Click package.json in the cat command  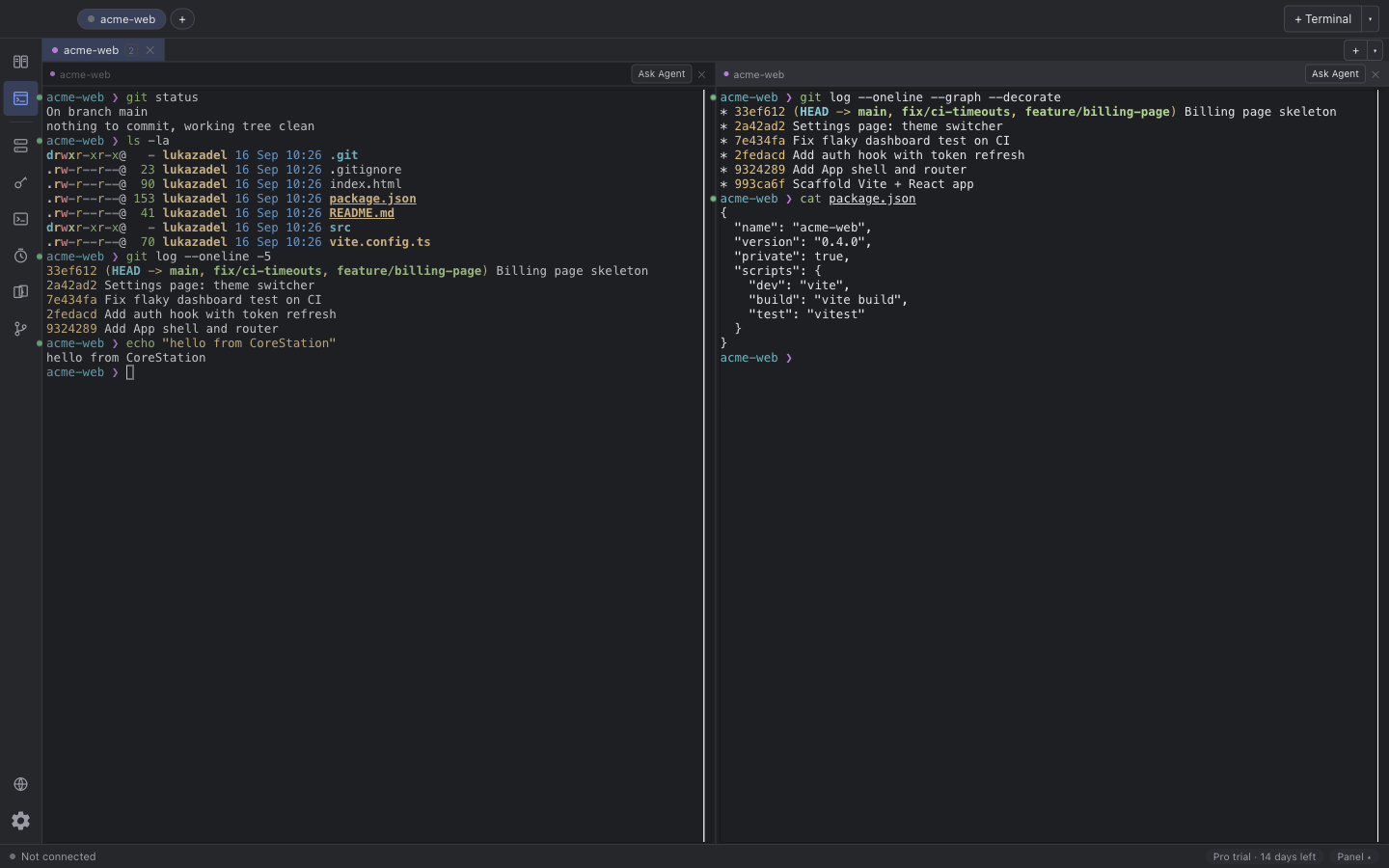pos(872,199)
